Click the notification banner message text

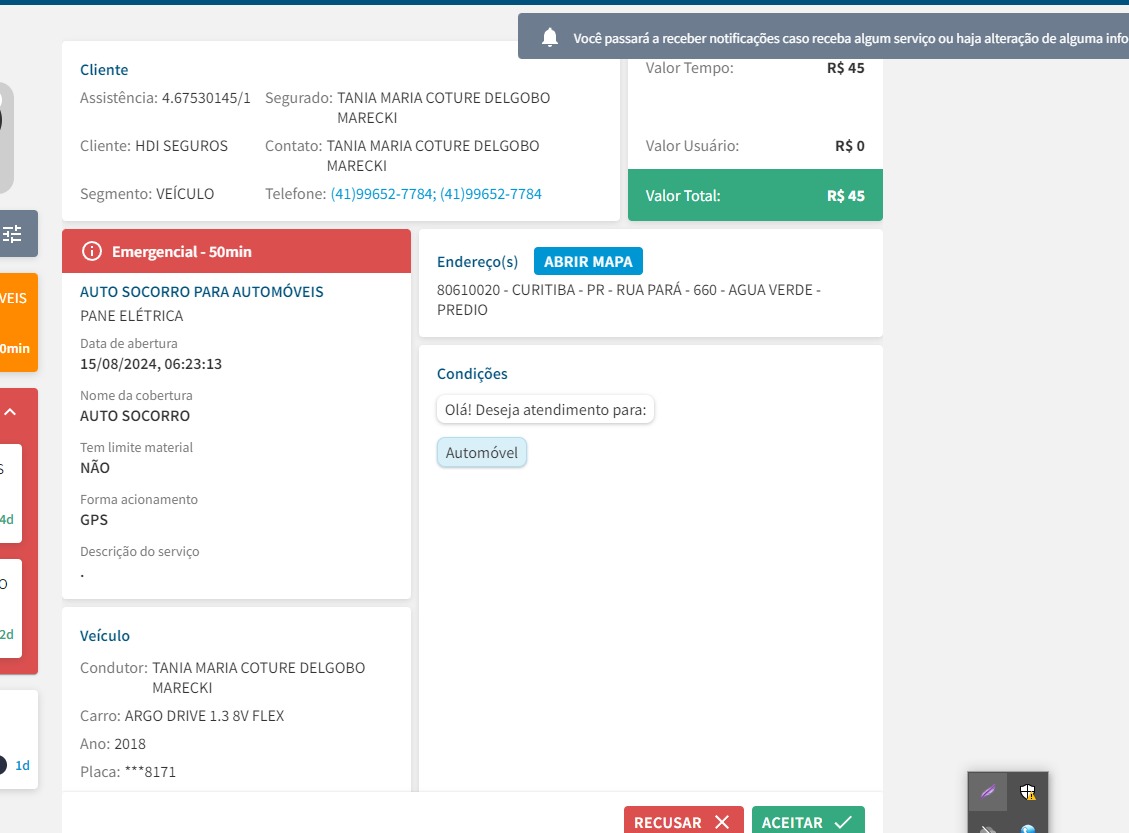(x=850, y=38)
